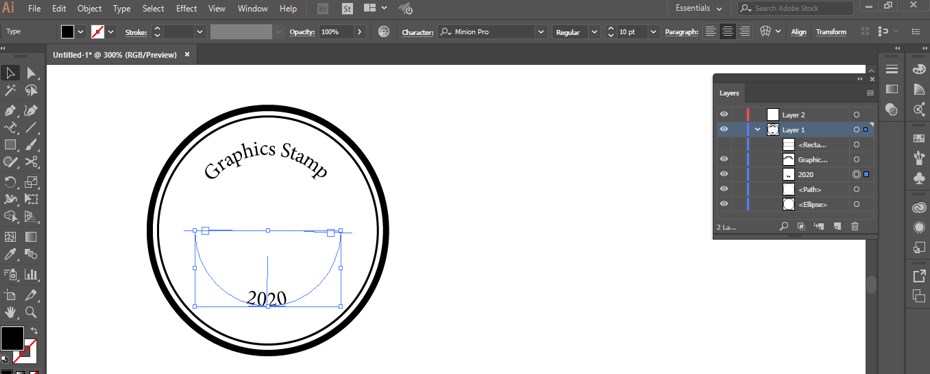Open the Symbols panel club icon

click(x=919, y=178)
